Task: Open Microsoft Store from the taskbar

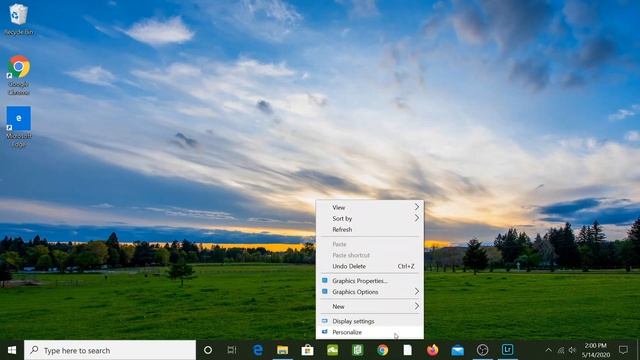Action: [307, 350]
